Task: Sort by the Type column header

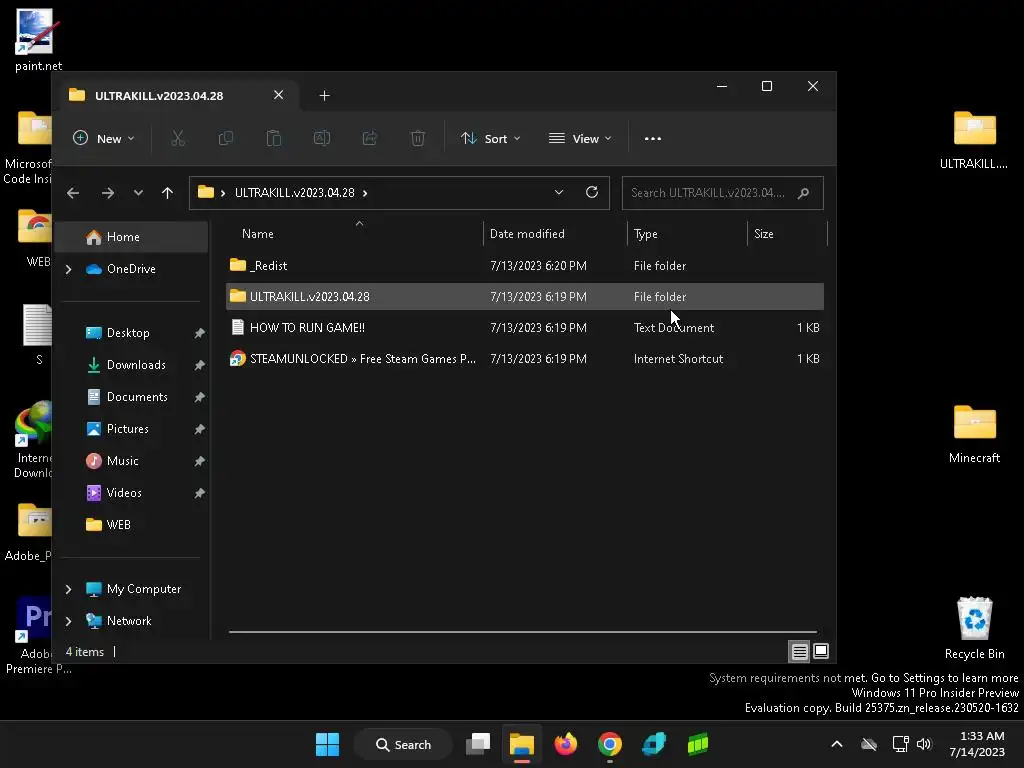Action: point(687,234)
